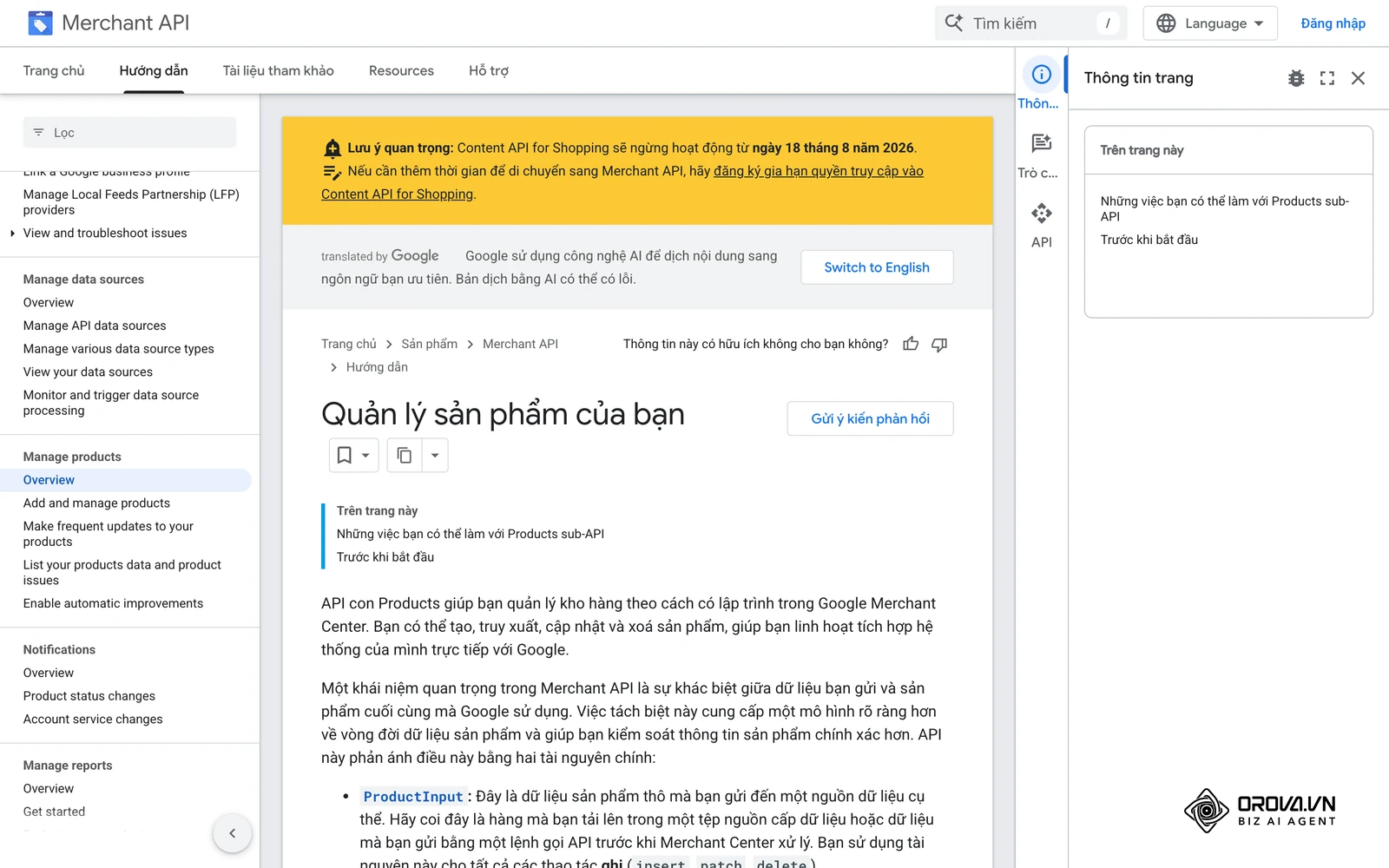The width and height of the screenshot is (1389, 868).
Task: Open the Language dropdown
Action: [x=1210, y=23]
